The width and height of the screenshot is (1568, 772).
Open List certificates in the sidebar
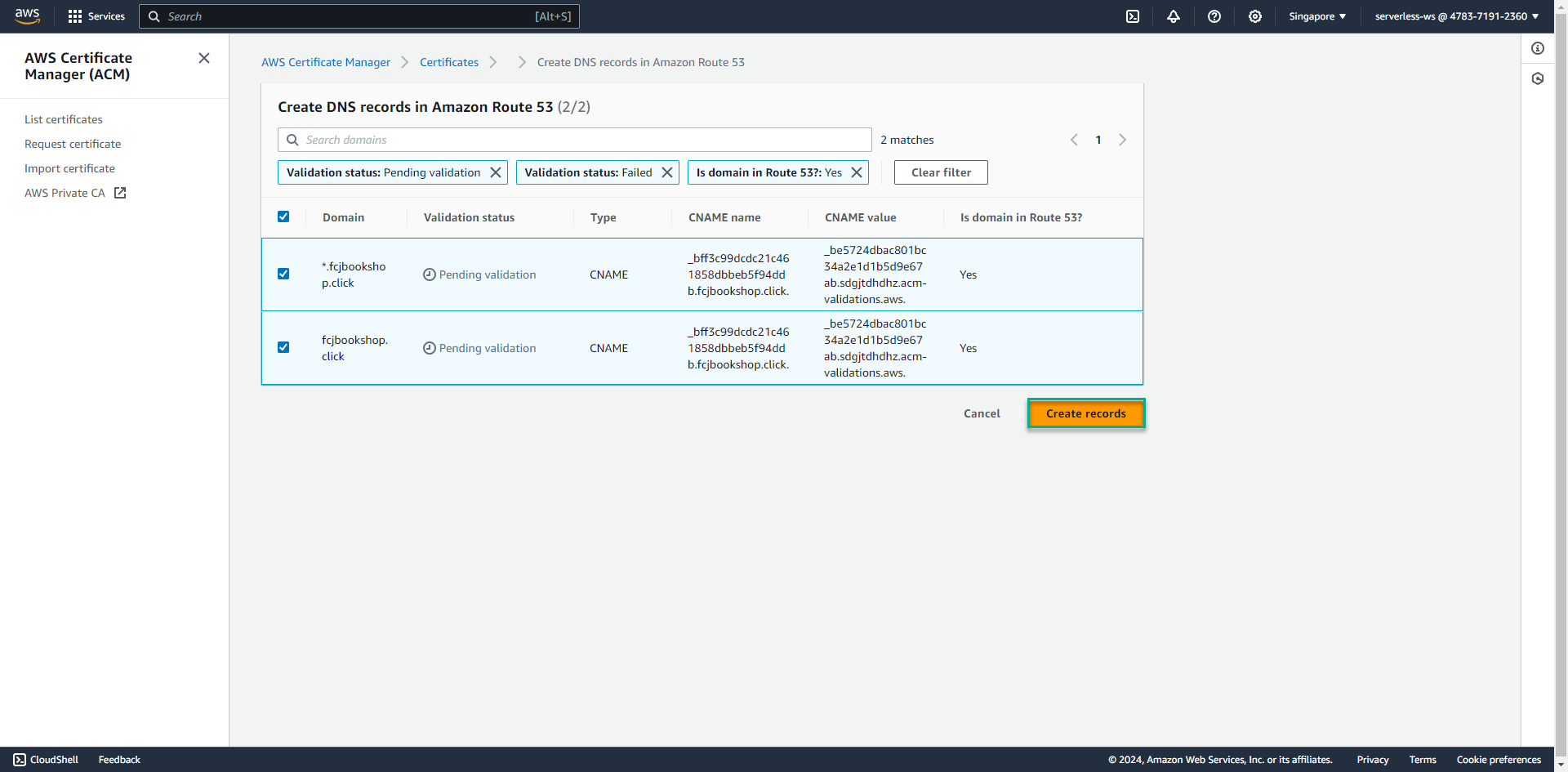(64, 119)
